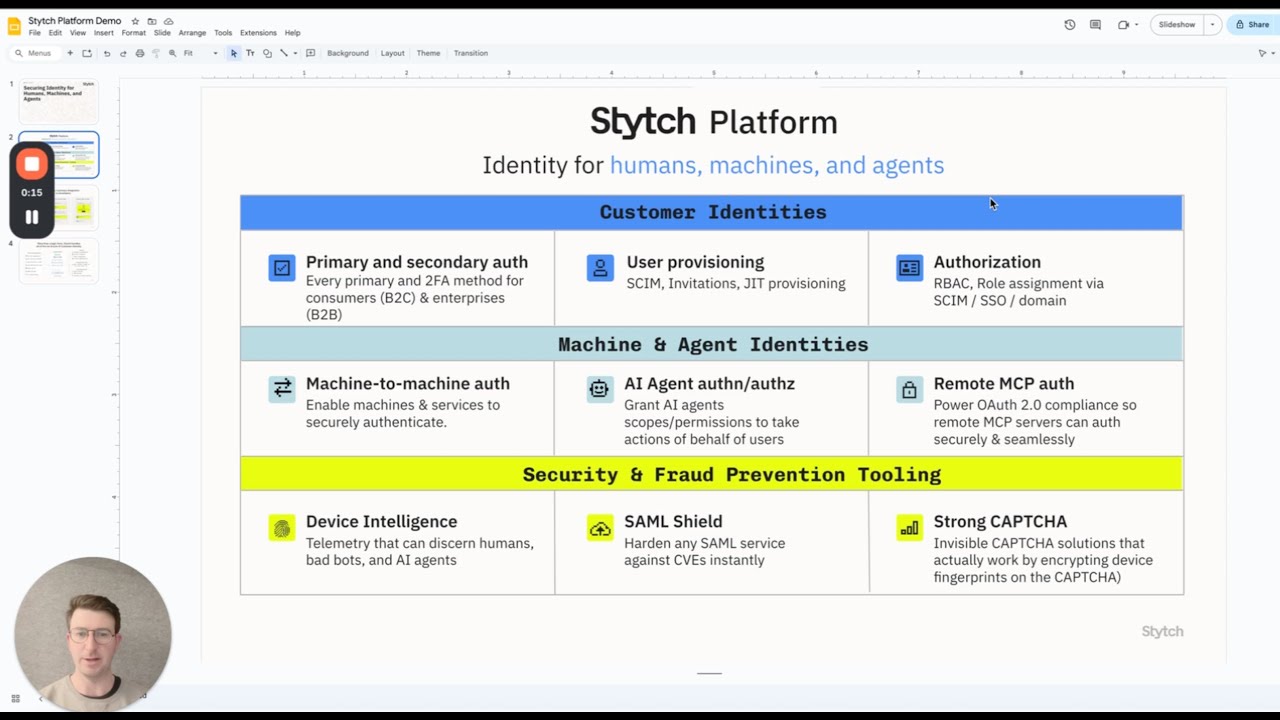Select the bar chart icon beside Strong CAPTCHA
Image resolution: width=1280 pixels, height=720 pixels.
909,528
